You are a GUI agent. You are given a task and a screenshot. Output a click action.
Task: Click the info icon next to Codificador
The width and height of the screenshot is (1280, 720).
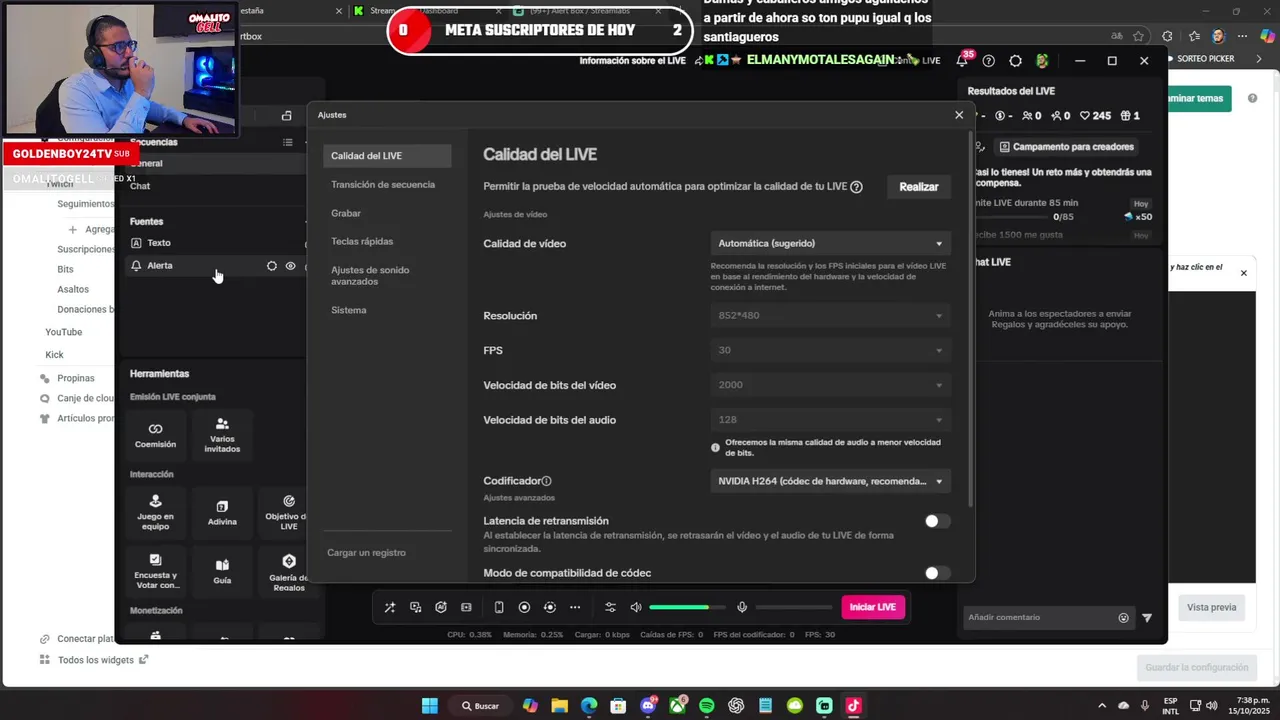pos(546,481)
